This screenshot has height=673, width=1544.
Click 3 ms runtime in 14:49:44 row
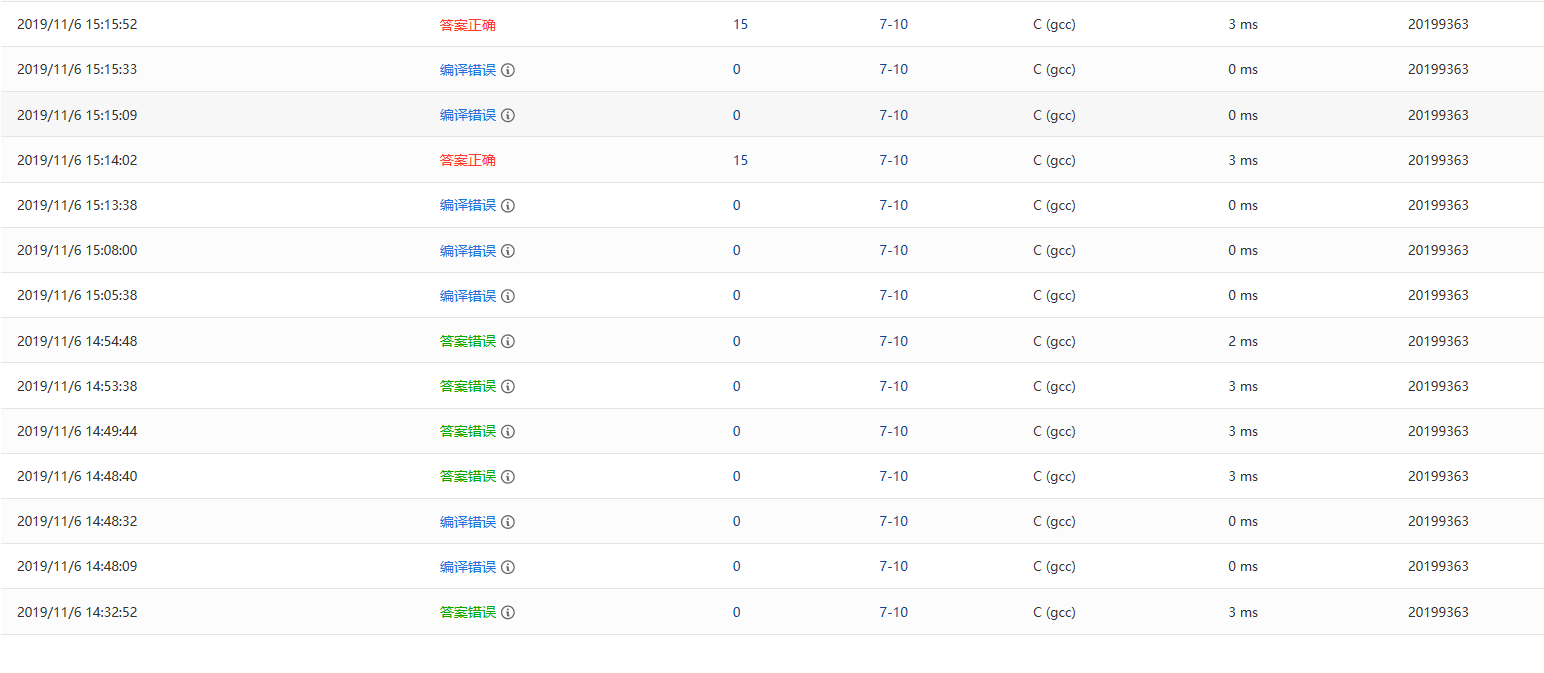(x=1243, y=431)
